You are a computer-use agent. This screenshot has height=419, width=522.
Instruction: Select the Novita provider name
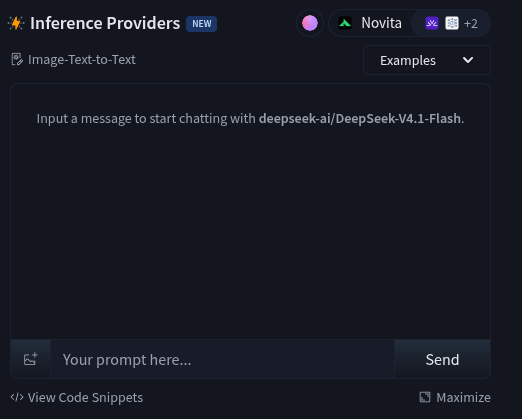click(x=381, y=23)
